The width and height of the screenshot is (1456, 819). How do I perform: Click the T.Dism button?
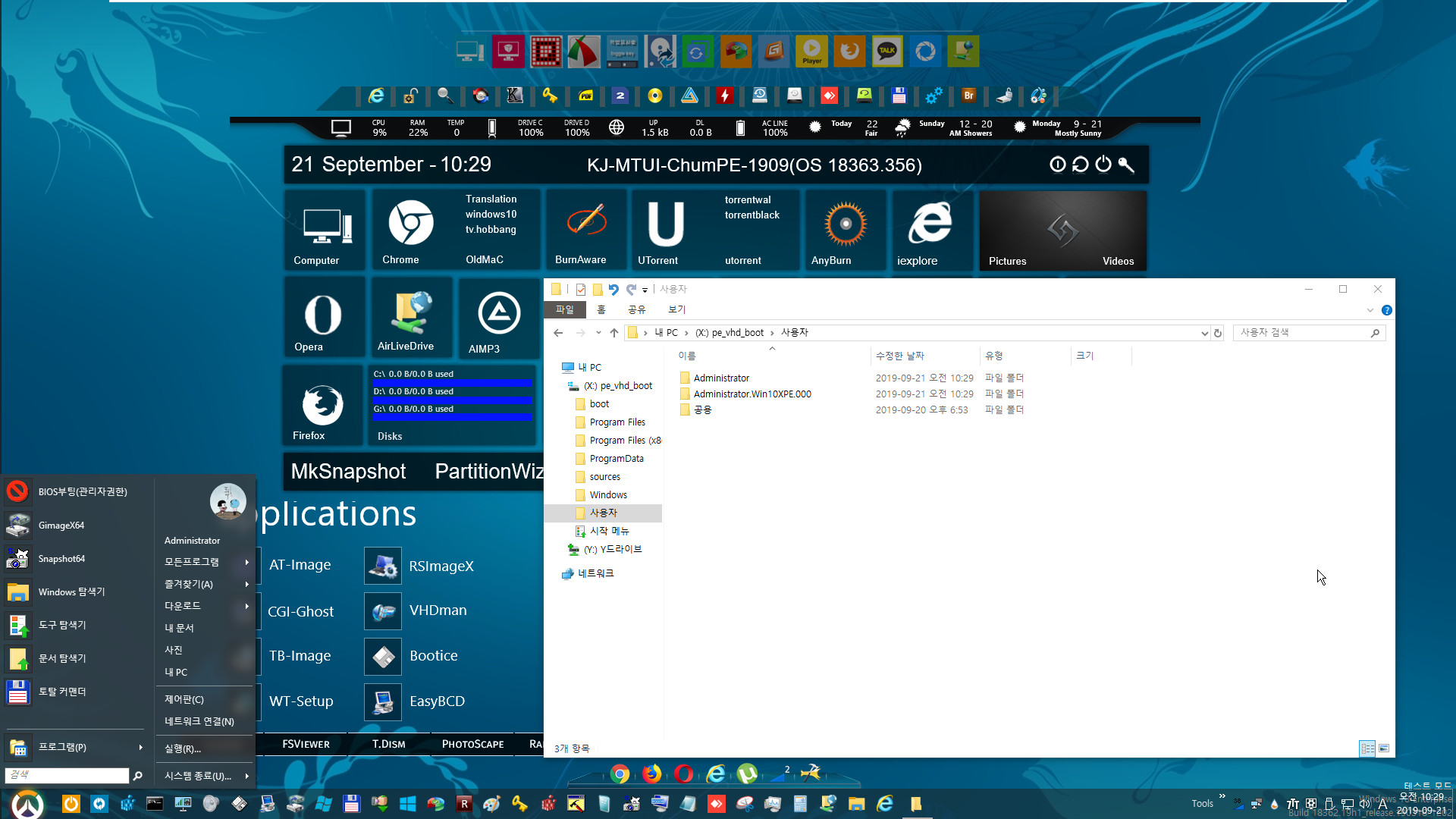(x=388, y=744)
